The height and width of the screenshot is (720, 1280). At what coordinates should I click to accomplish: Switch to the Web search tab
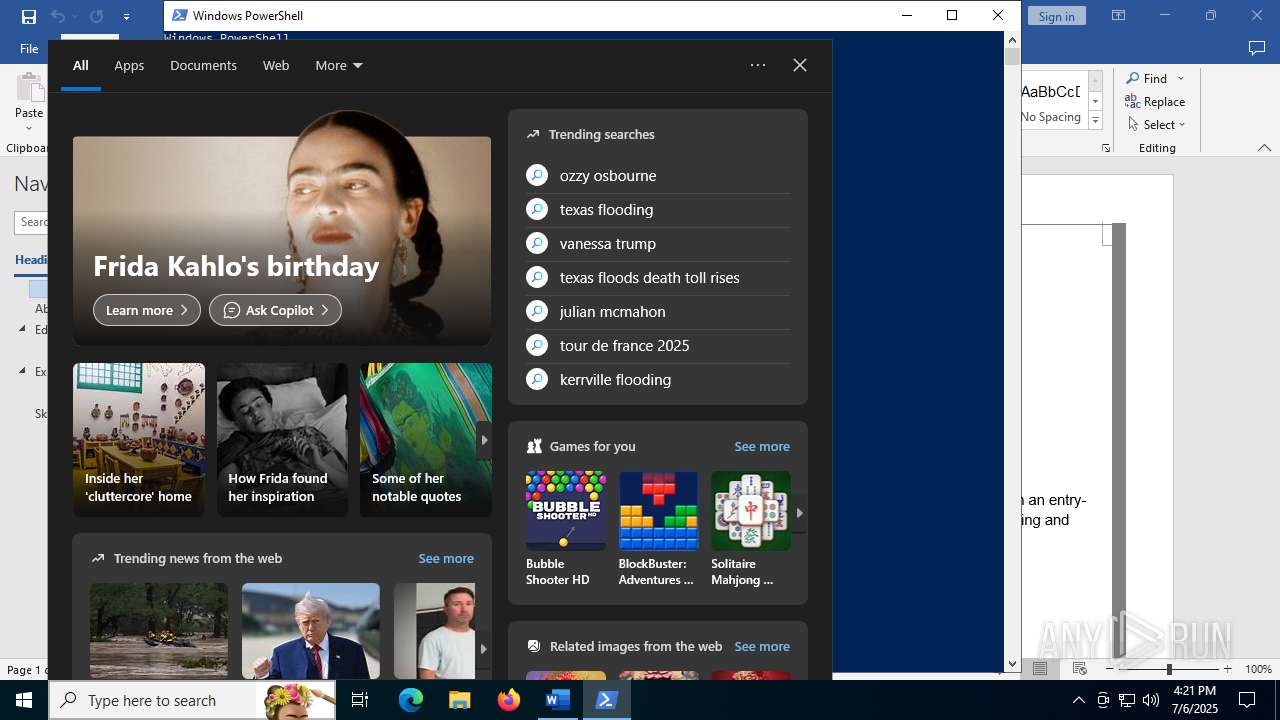click(x=276, y=65)
